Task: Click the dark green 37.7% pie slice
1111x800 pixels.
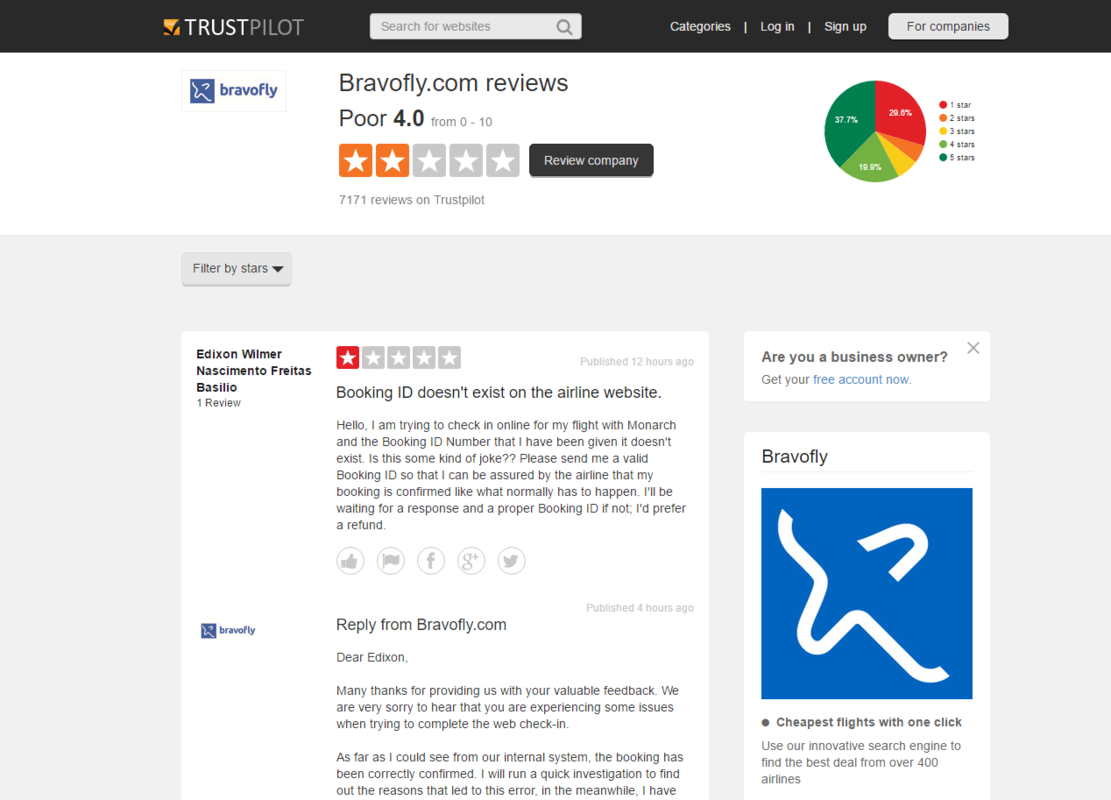Action: coord(849,119)
